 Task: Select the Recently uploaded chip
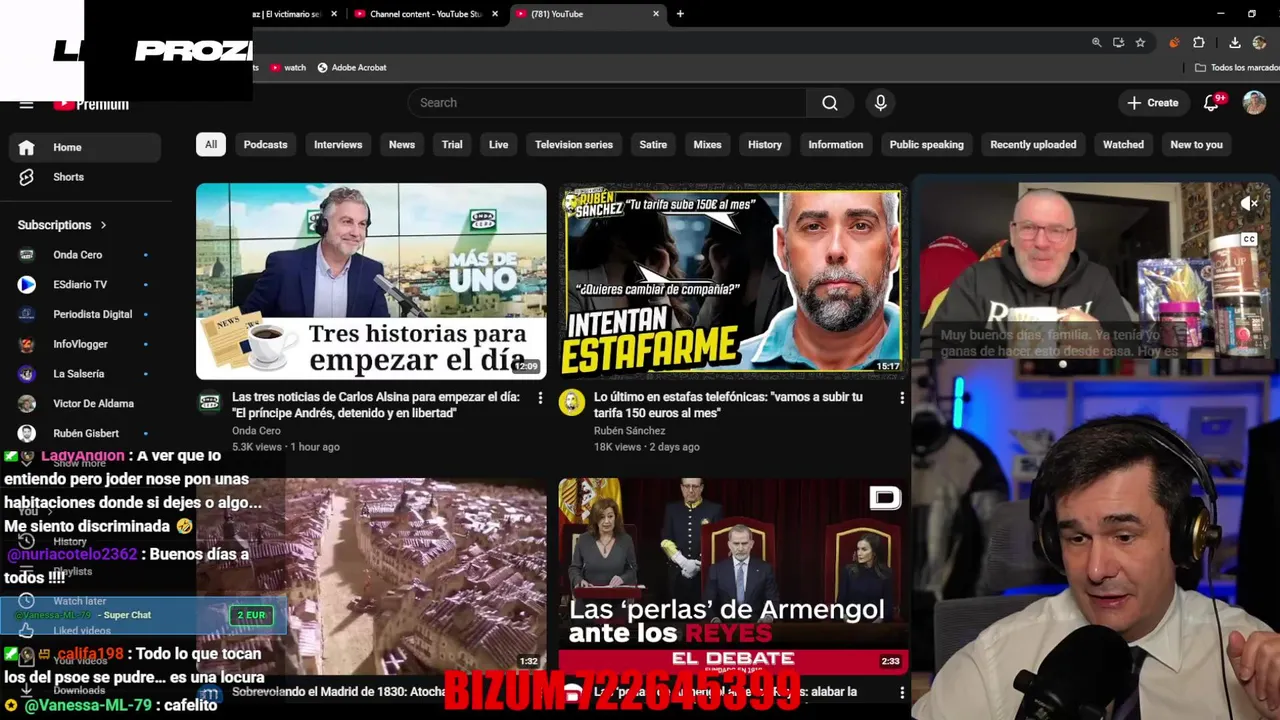click(1033, 145)
